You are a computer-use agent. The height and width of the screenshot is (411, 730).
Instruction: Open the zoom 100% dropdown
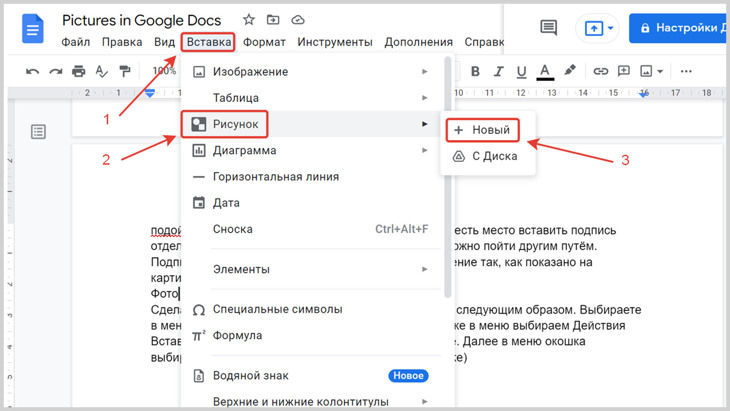coord(164,71)
